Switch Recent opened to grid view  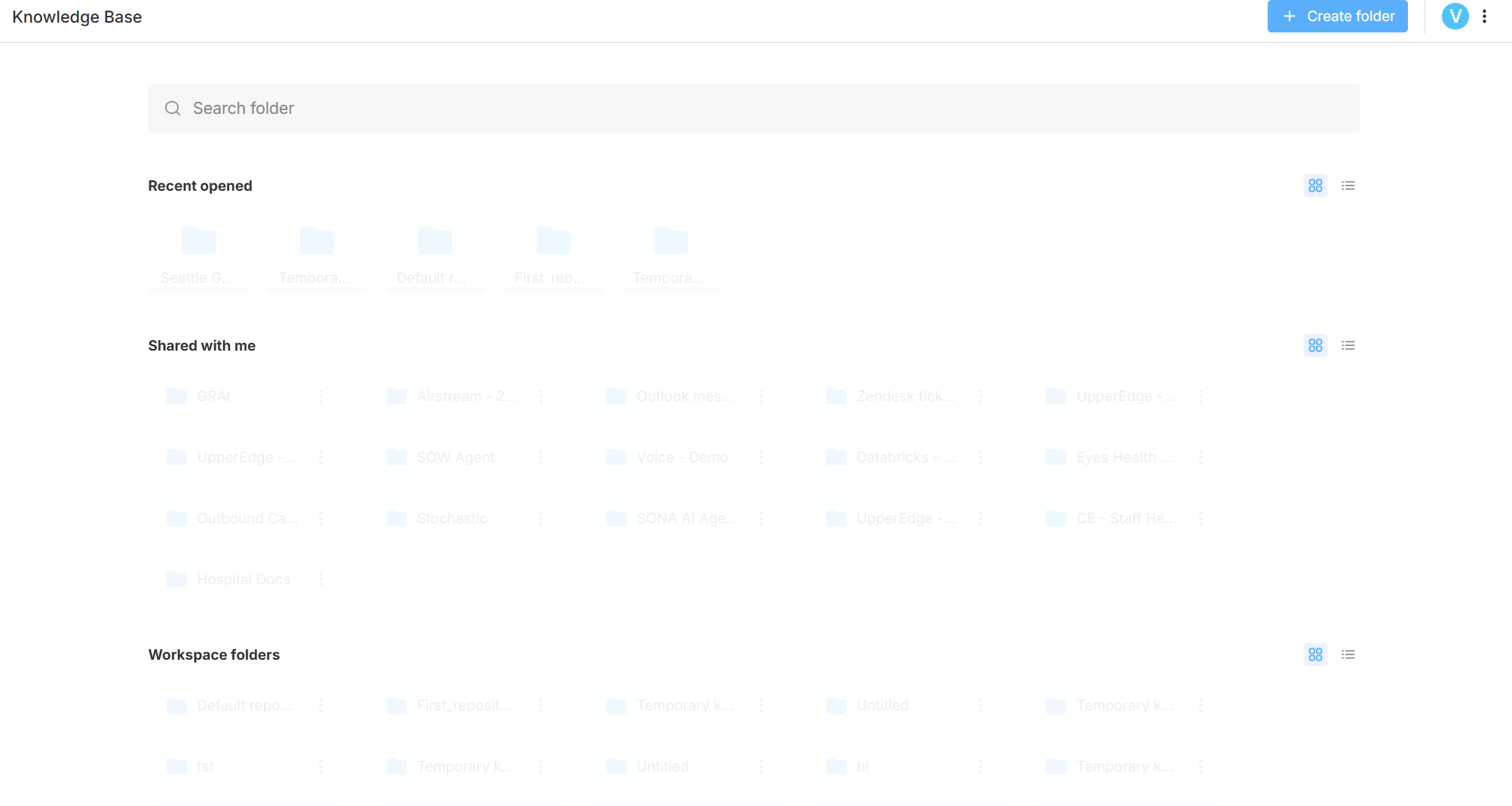tap(1315, 185)
